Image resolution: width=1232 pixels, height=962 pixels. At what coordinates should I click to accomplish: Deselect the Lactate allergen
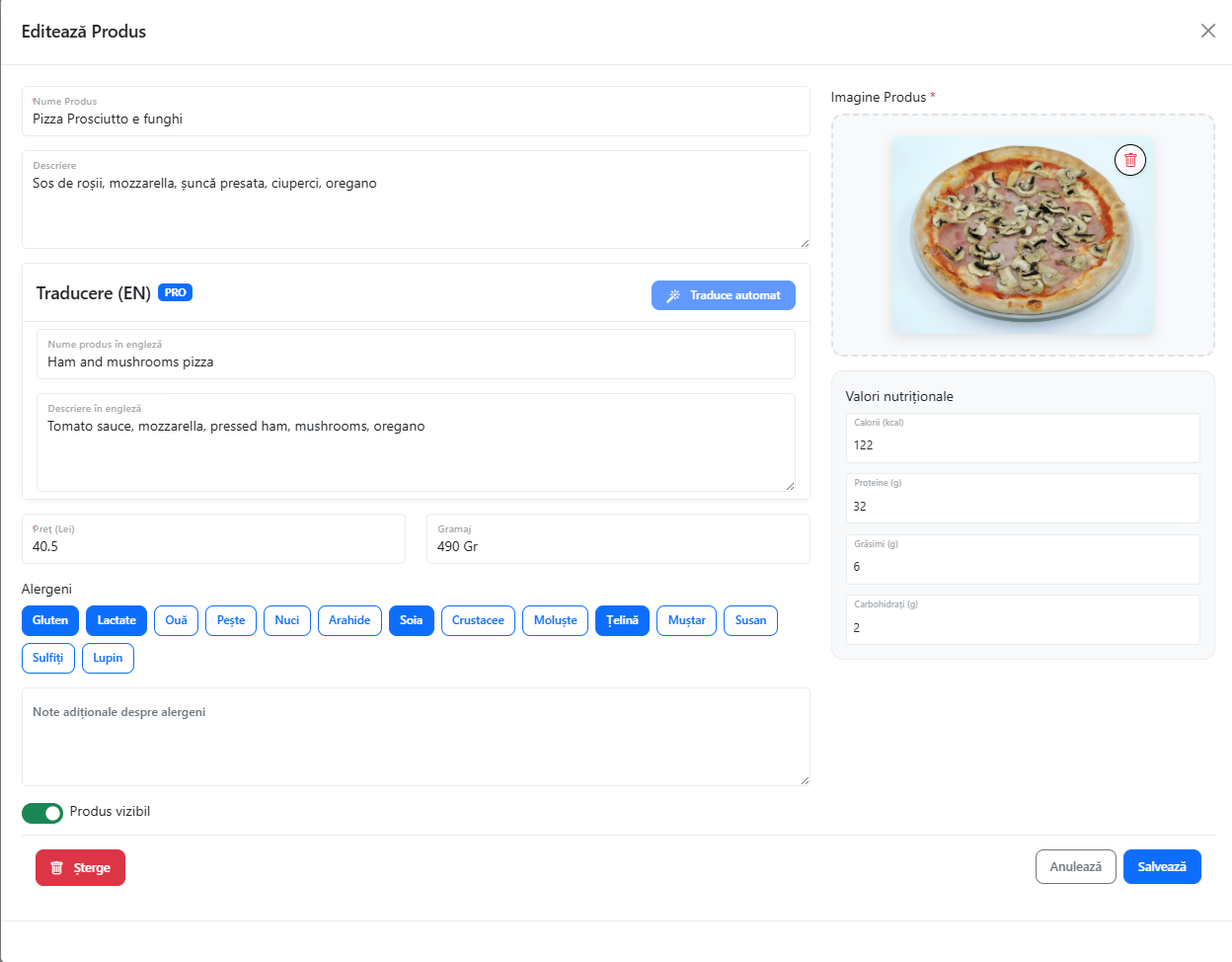coord(115,620)
